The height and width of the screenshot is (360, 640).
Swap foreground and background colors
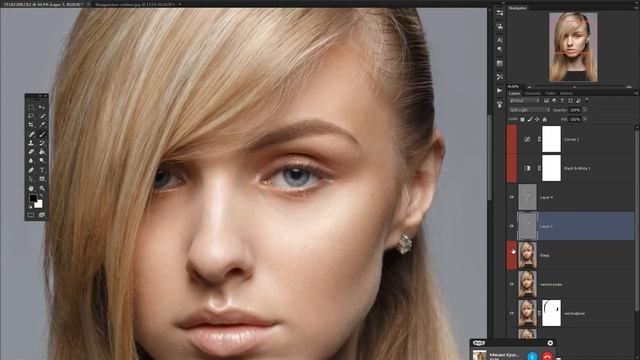[41, 196]
